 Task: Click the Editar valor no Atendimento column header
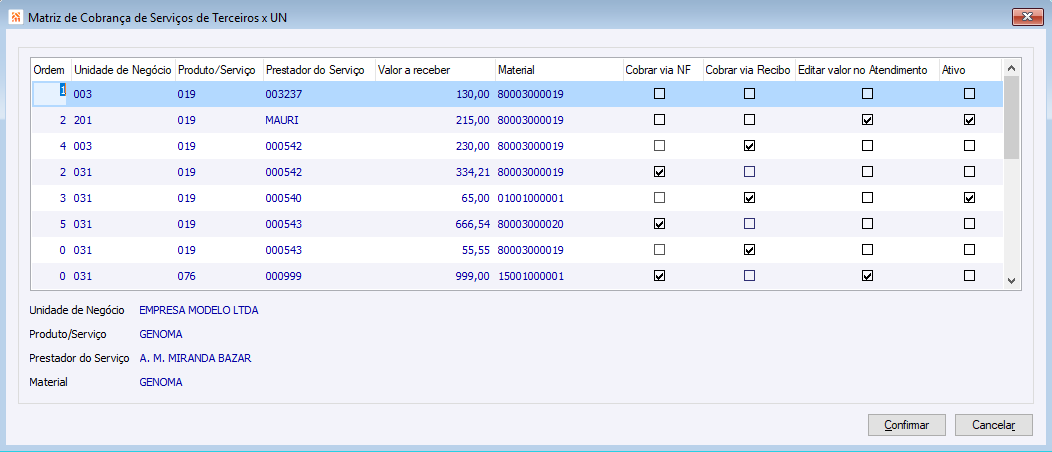pyautogui.click(x=867, y=70)
